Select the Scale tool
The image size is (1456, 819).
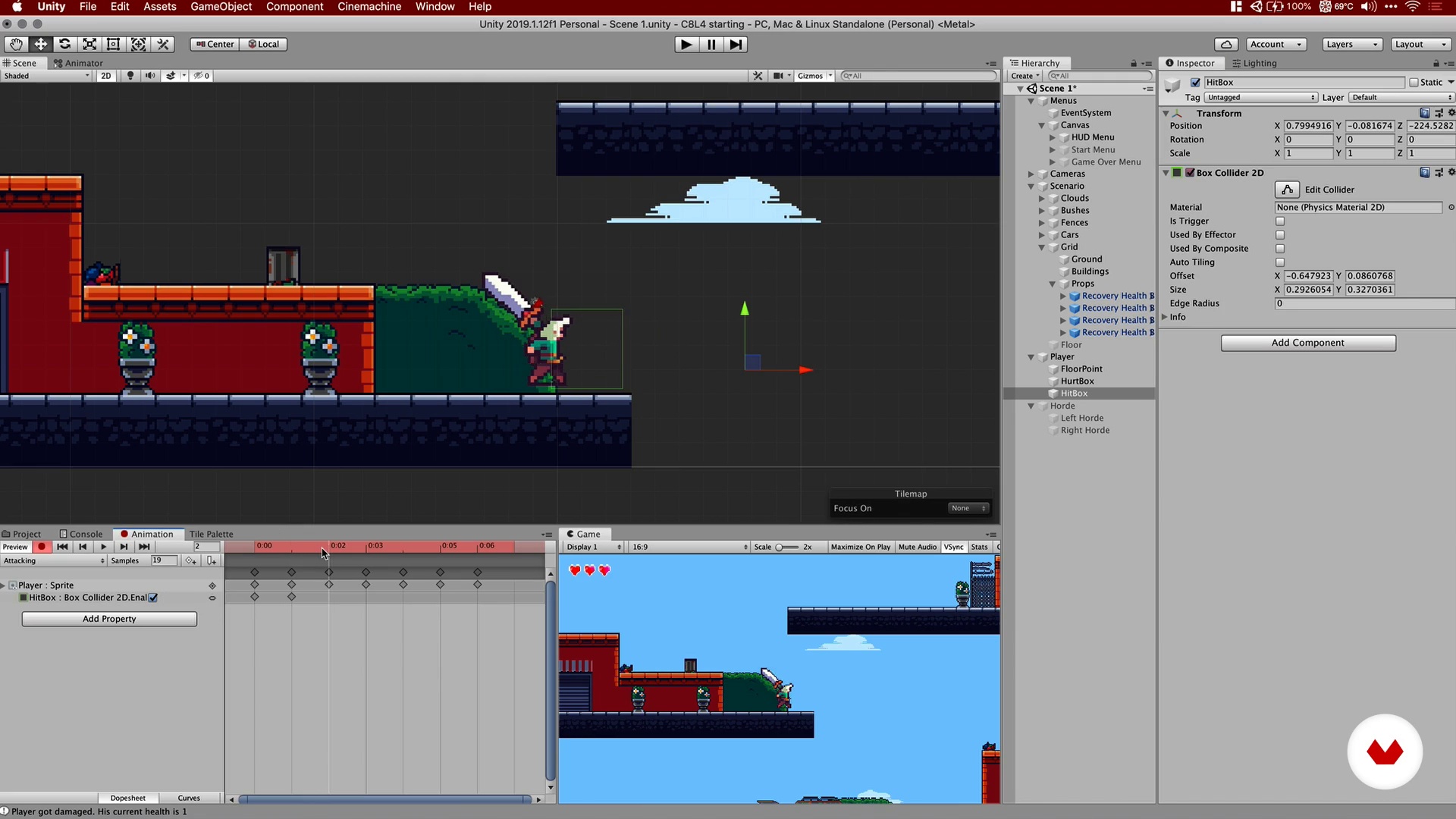(89, 44)
